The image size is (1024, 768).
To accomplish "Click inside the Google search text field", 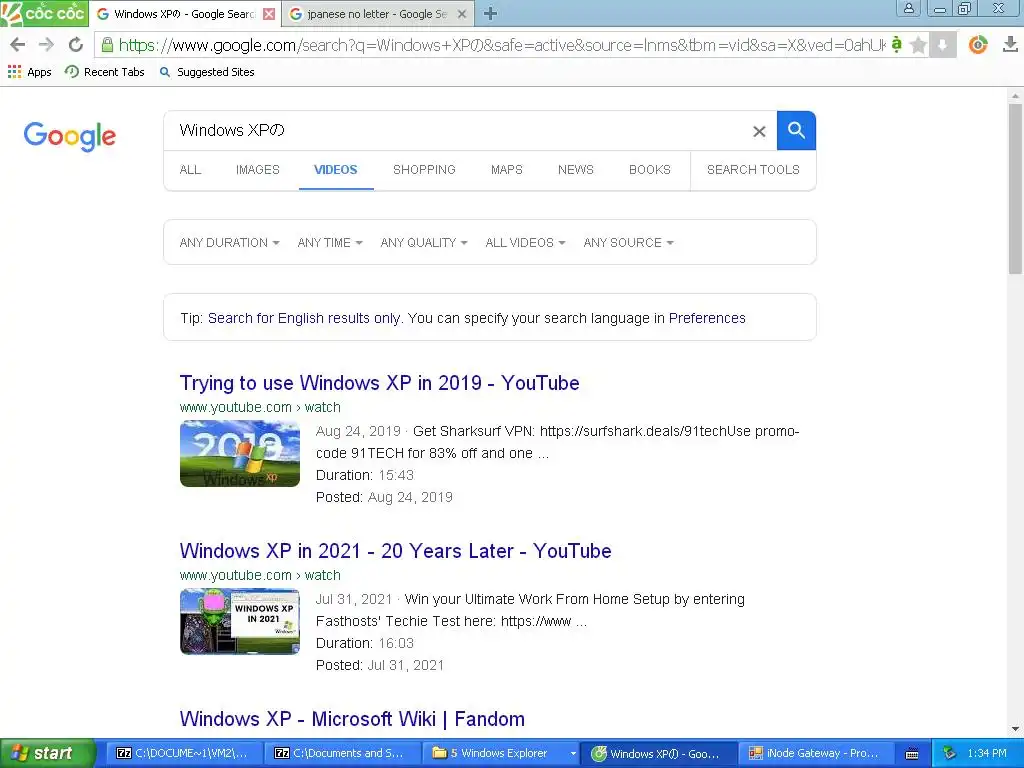I will click(x=457, y=131).
